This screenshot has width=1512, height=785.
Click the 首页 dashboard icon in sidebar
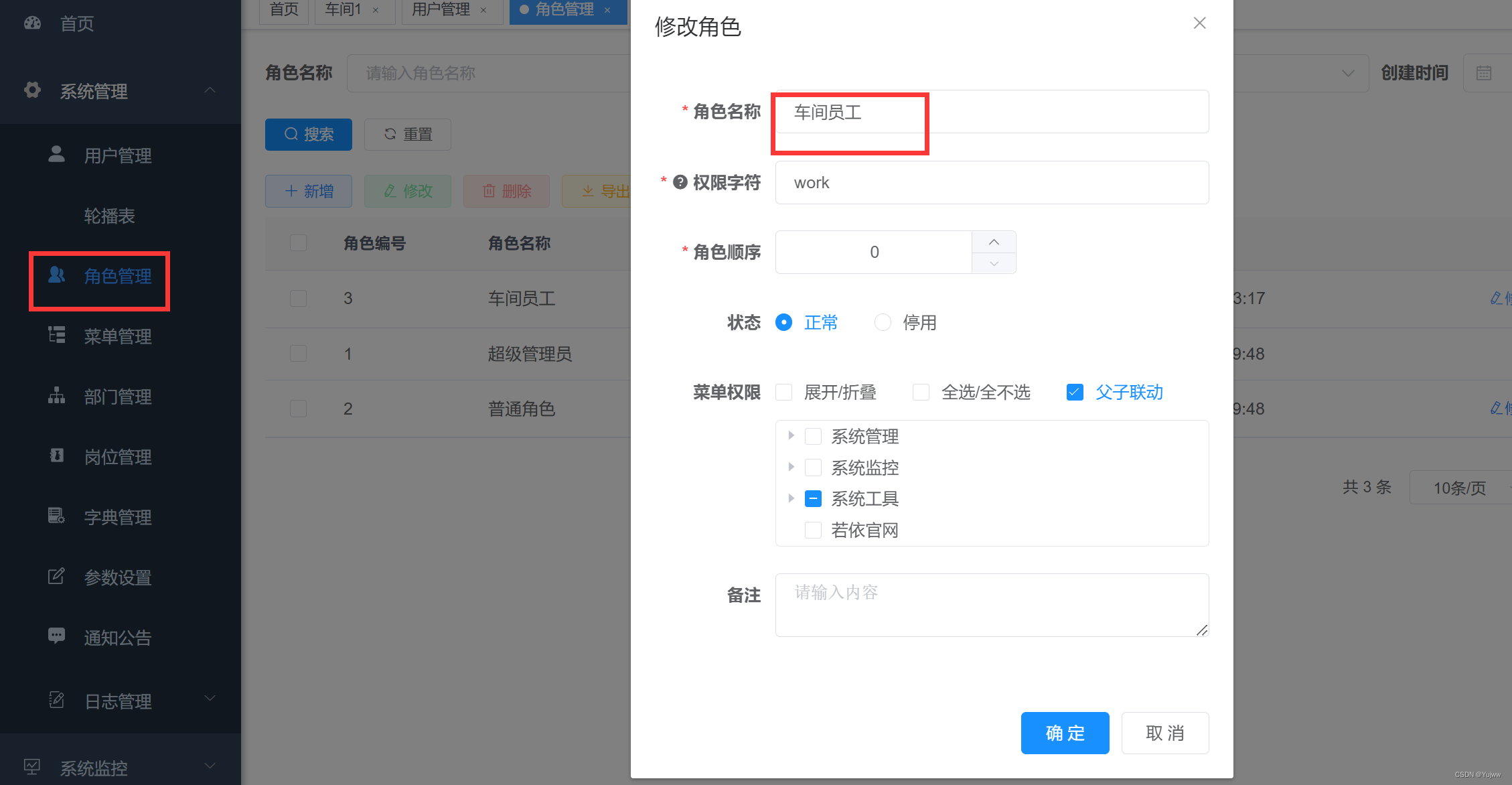click(x=32, y=23)
